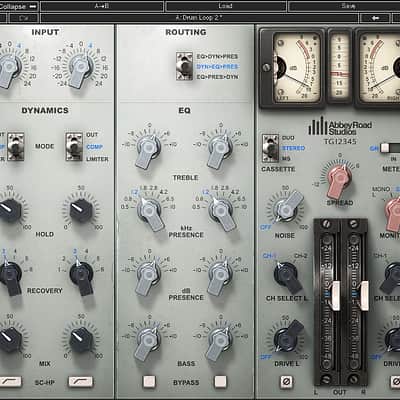Viewport: 400px width, 400px height.
Task: Click the right-channel HOLD knob
Action: [81, 210]
